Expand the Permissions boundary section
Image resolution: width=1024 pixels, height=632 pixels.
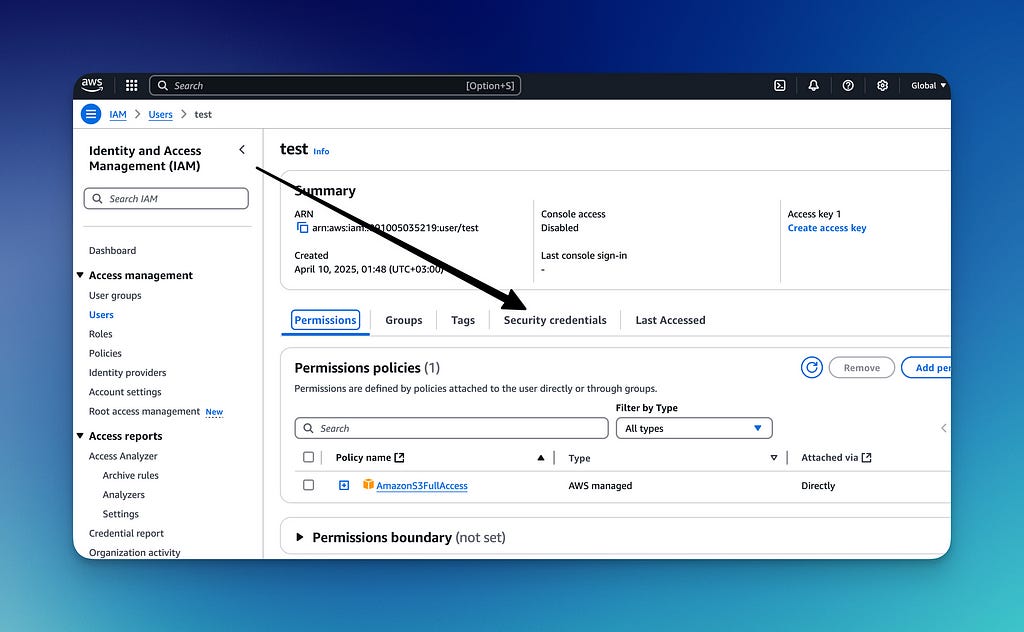(300, 537)
